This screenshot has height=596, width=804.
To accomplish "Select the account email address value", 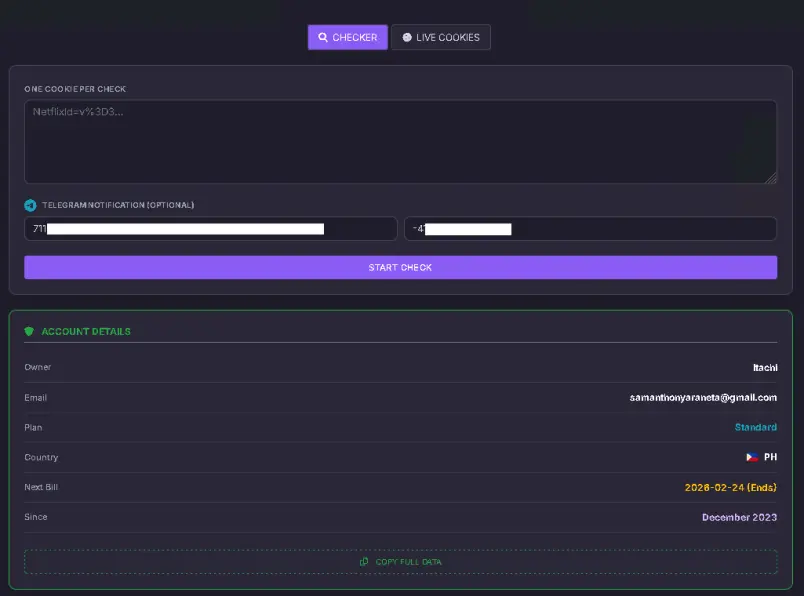I will tap(703, 398).
